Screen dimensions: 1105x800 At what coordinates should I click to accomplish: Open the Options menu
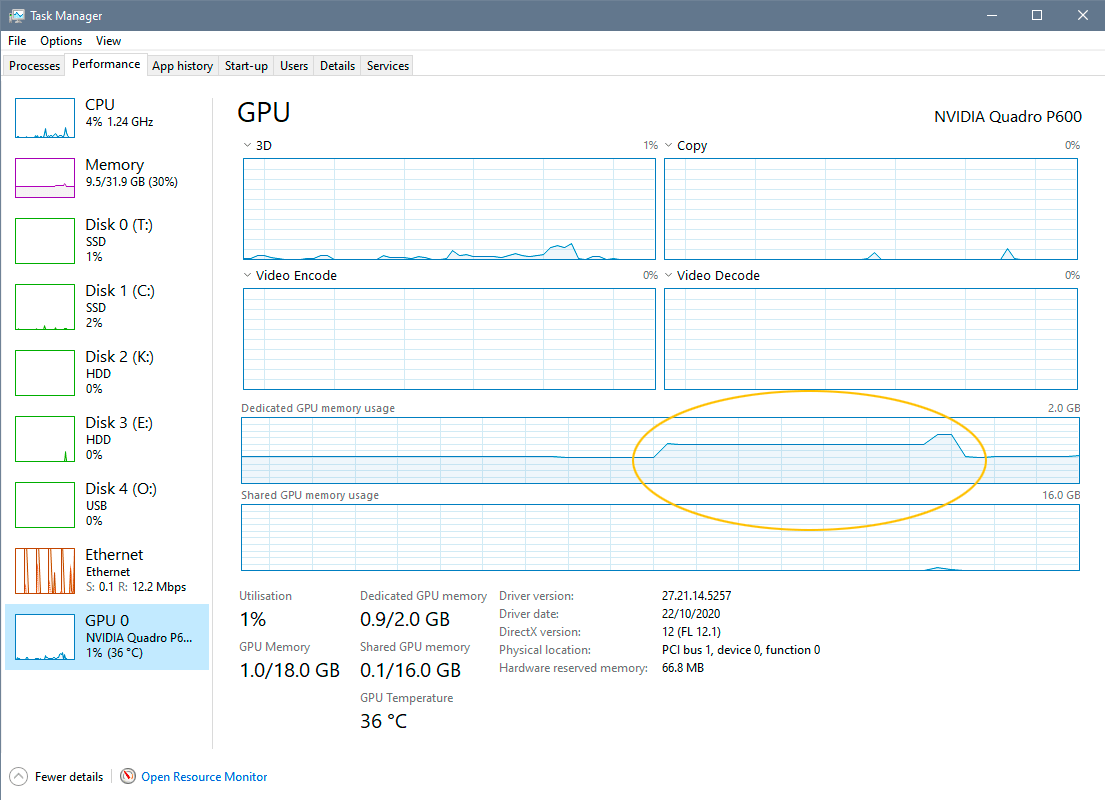click(x=61, y=41)
